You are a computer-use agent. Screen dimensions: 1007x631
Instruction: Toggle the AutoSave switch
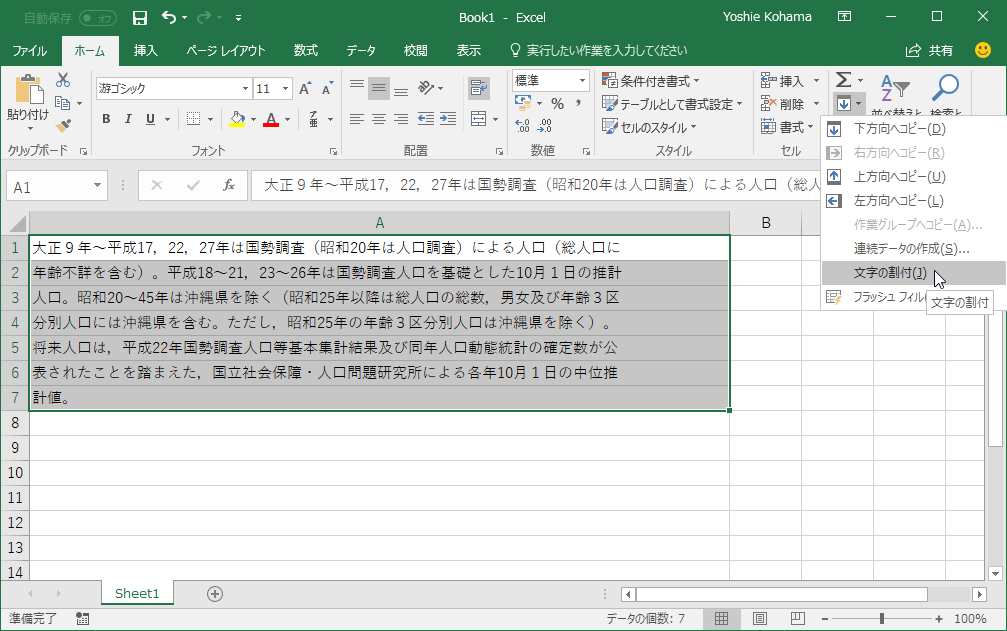pyautogui.click(x=98, y=18)
